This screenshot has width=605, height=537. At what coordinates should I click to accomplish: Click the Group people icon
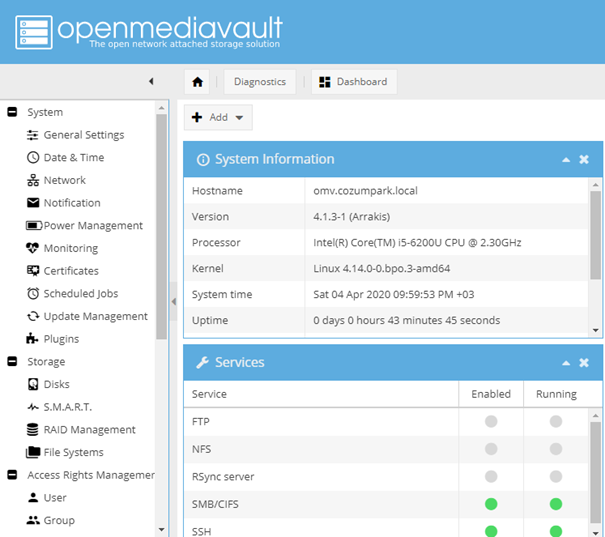tap(33, 520)
